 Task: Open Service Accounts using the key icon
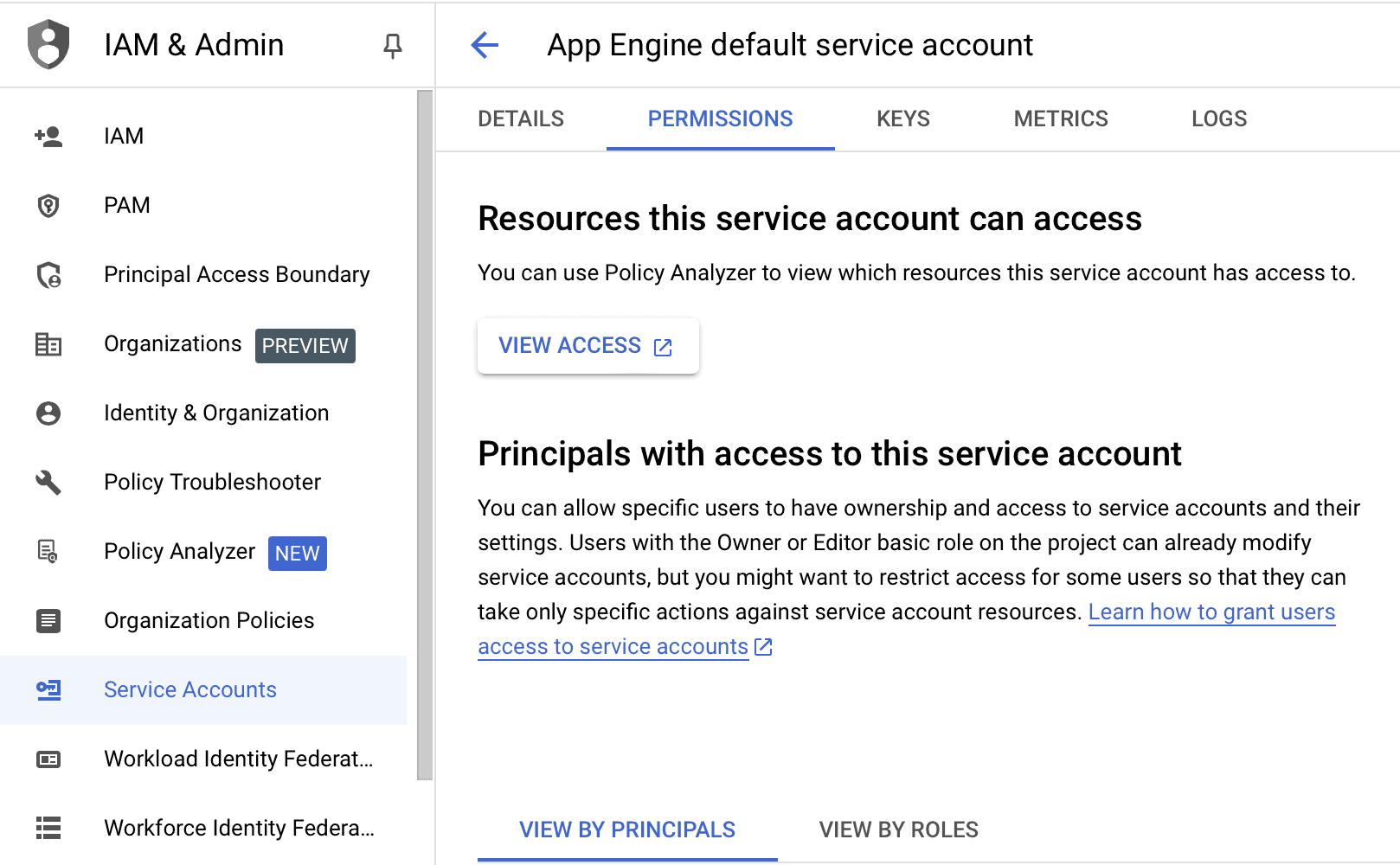(48, 690)
